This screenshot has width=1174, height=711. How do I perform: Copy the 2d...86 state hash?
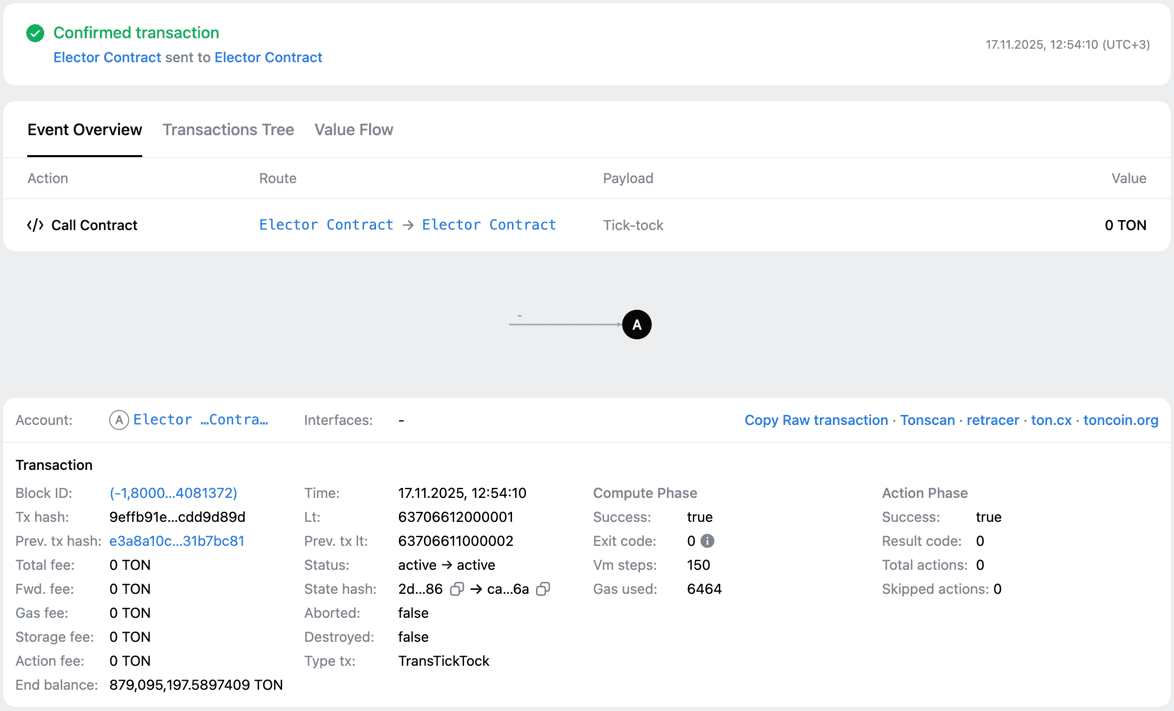click(x=457, y=589)
